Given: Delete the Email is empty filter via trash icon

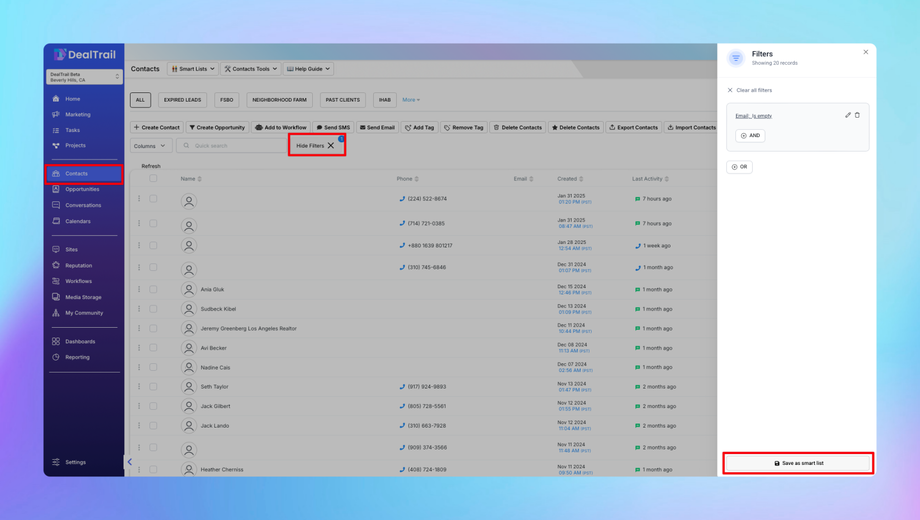Looking at the screenshot, I should (857, 115).
